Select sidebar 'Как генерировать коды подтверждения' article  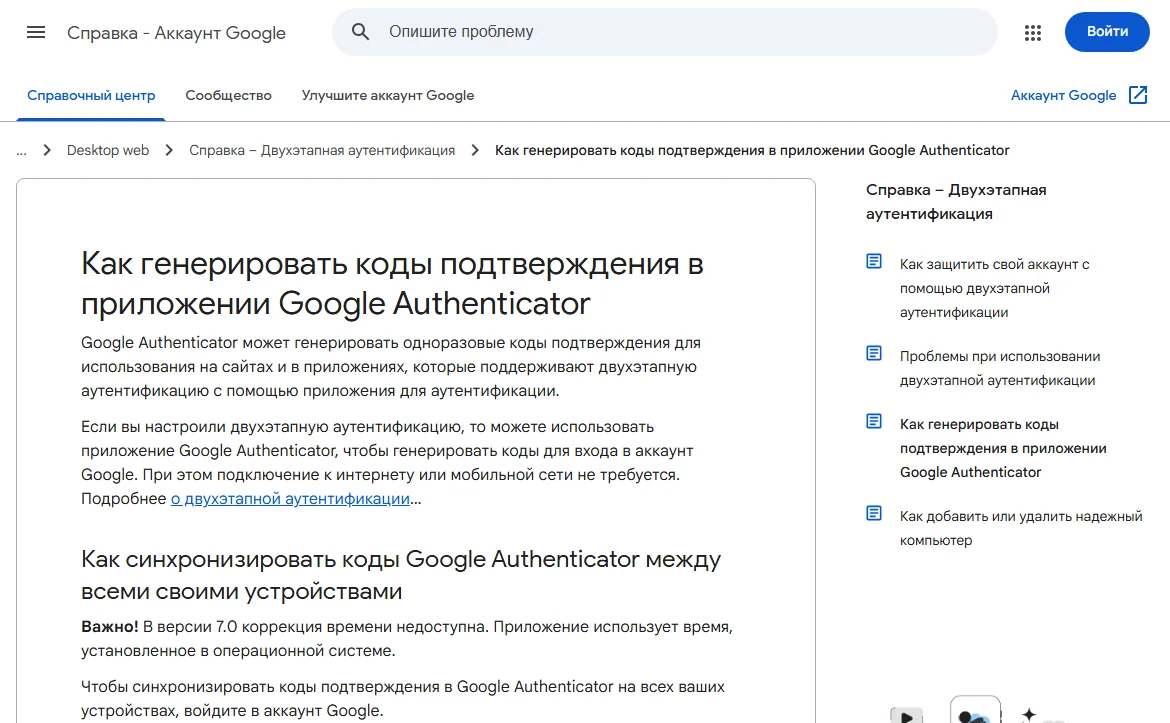1003,448
